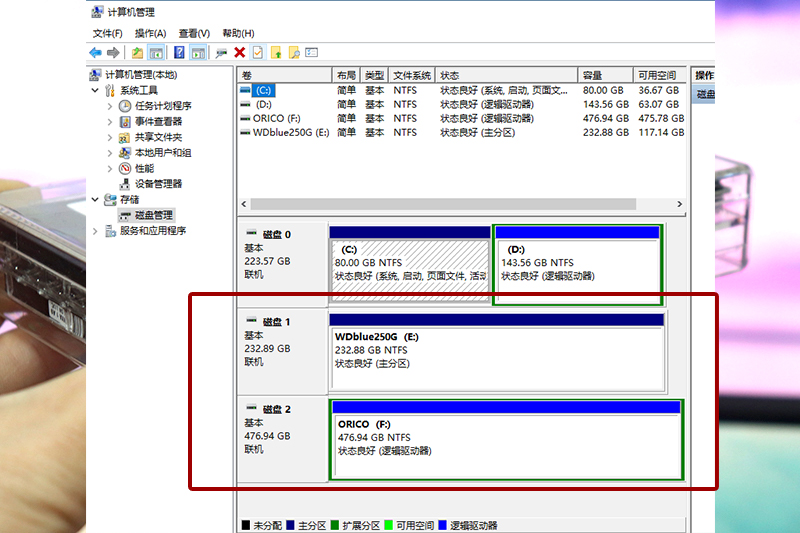Open 设备管理器 from the tree

[x=158, y=184]
